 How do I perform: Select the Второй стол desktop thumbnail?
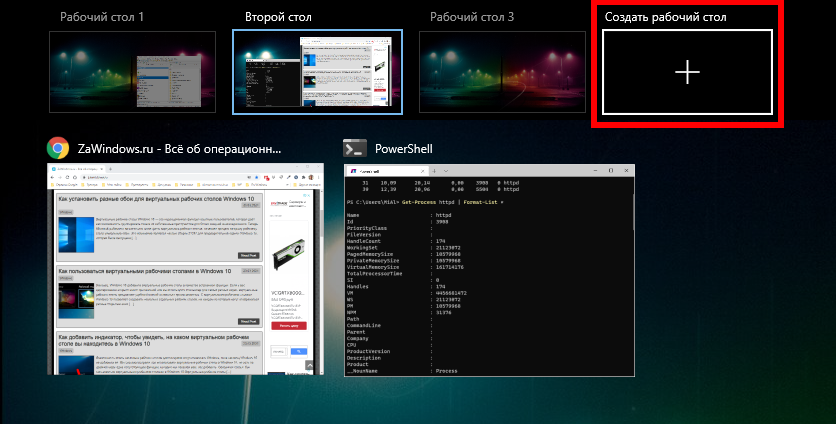(317, 72)
